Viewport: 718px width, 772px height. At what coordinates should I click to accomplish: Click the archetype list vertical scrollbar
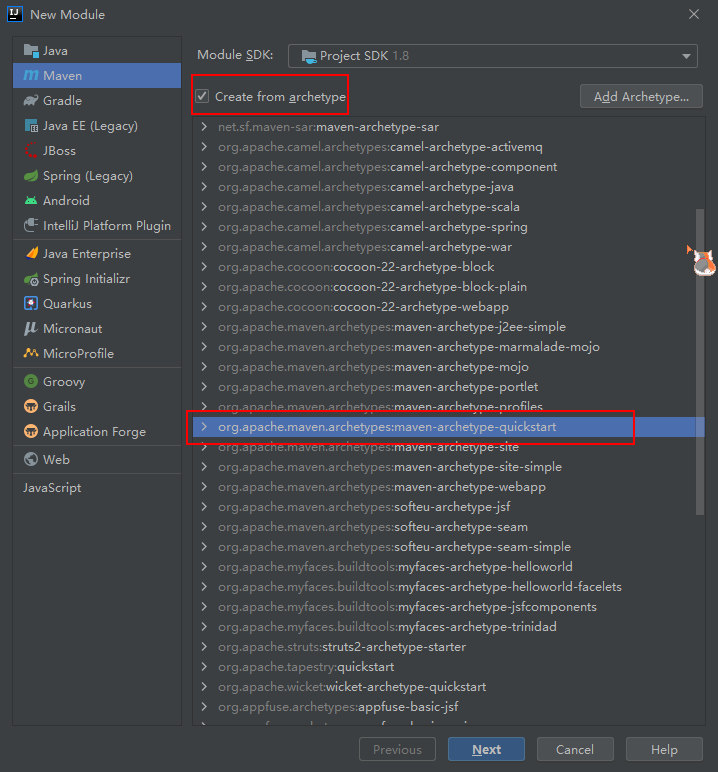pos(700,362)
